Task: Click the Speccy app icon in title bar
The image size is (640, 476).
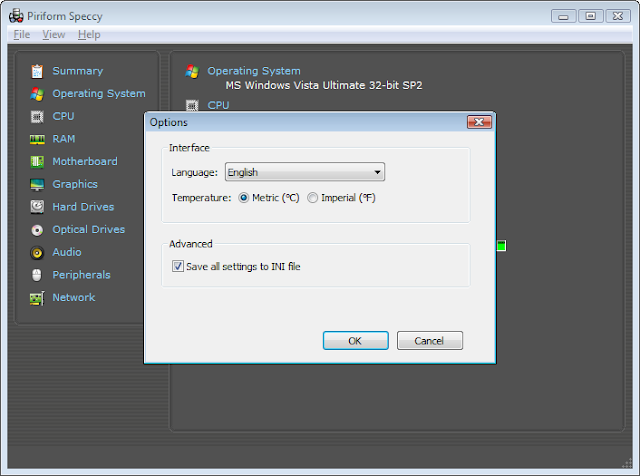Action: tap(16, 16)
